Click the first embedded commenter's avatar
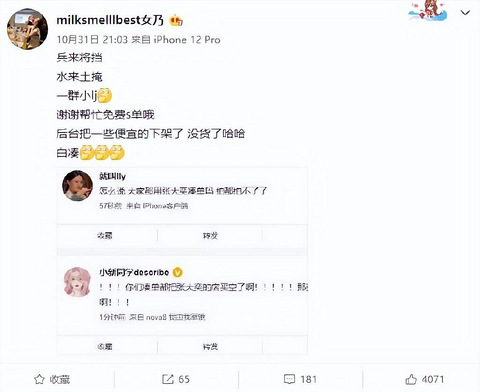This screenshot has height=392, width=480. 77,186
